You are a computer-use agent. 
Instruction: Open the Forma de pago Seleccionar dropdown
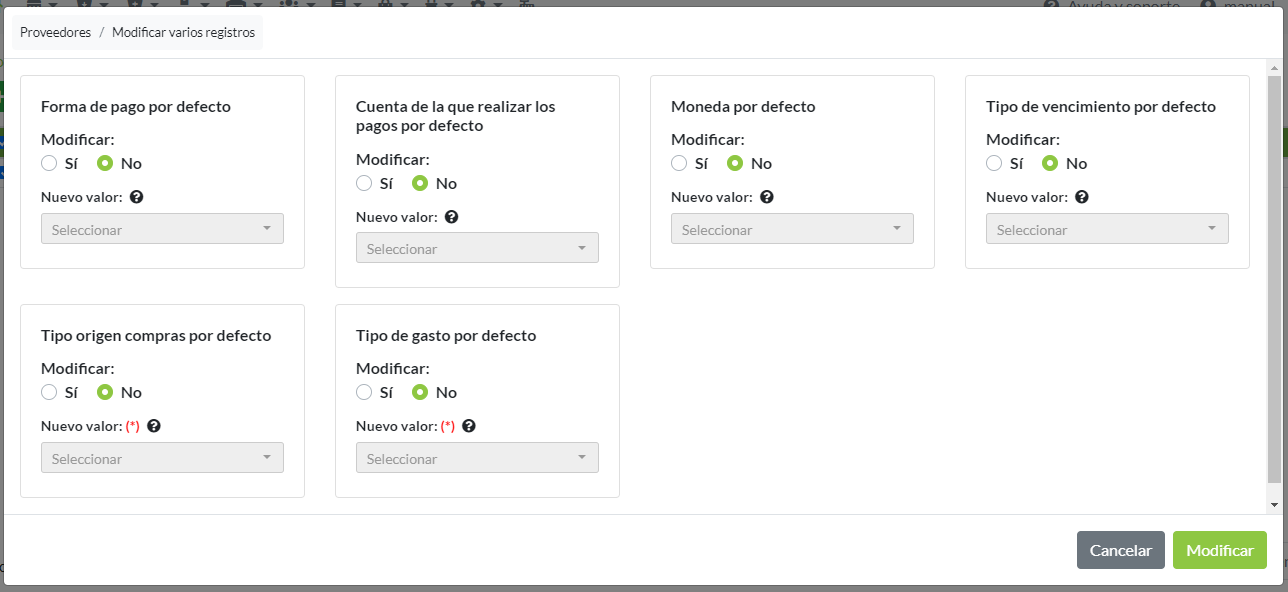tap(162, 229)
